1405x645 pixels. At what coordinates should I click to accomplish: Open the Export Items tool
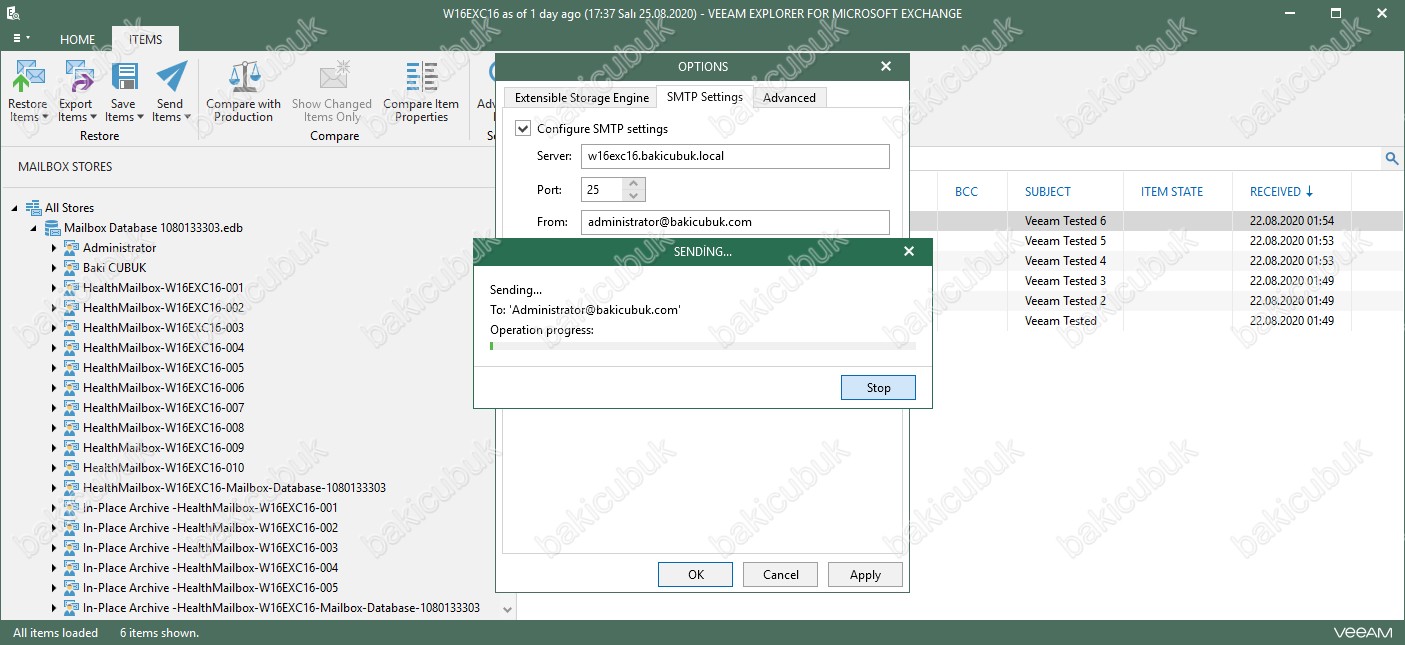(75, 90)
